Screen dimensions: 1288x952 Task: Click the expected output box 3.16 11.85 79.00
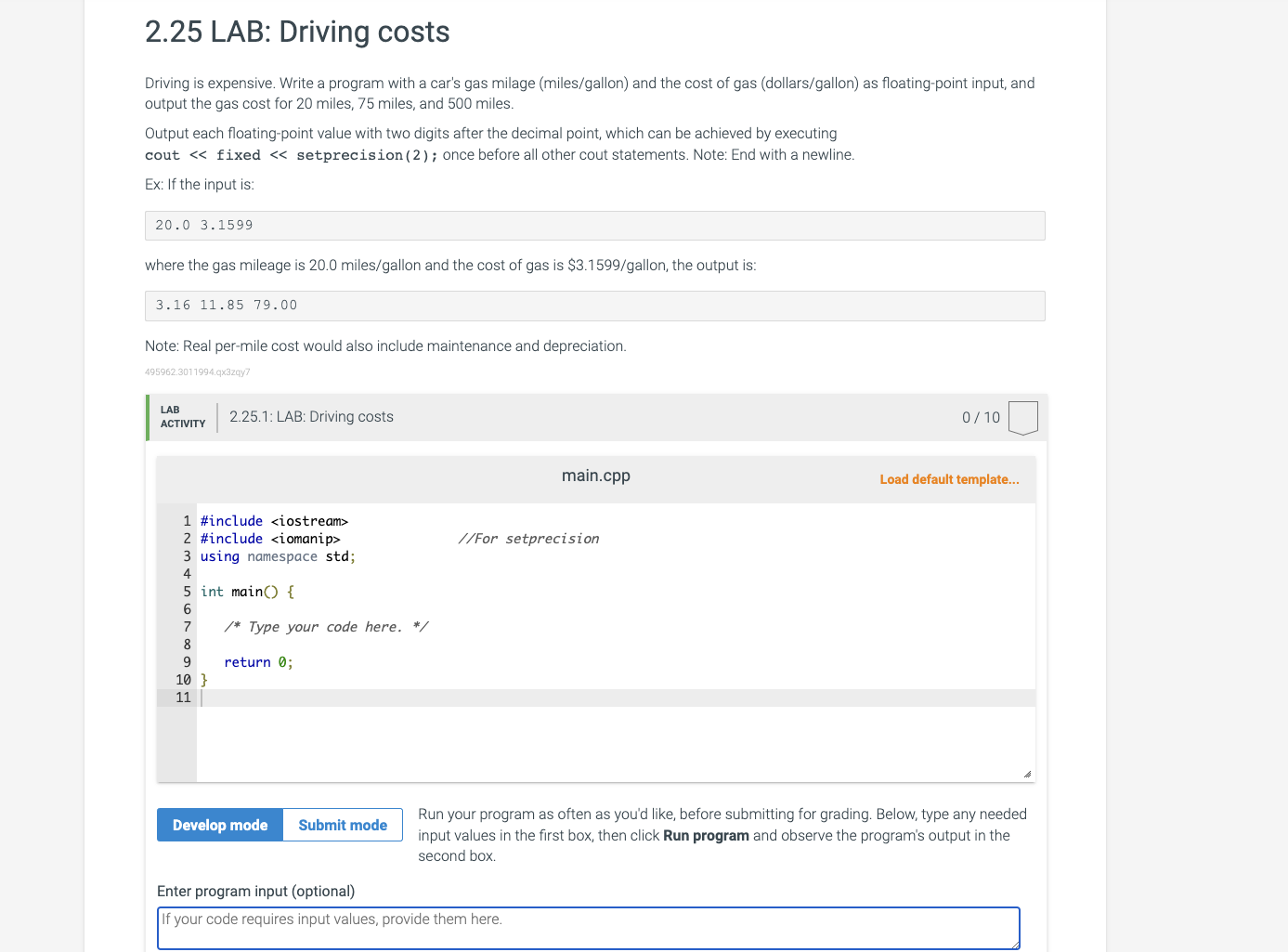click(594, 305)
